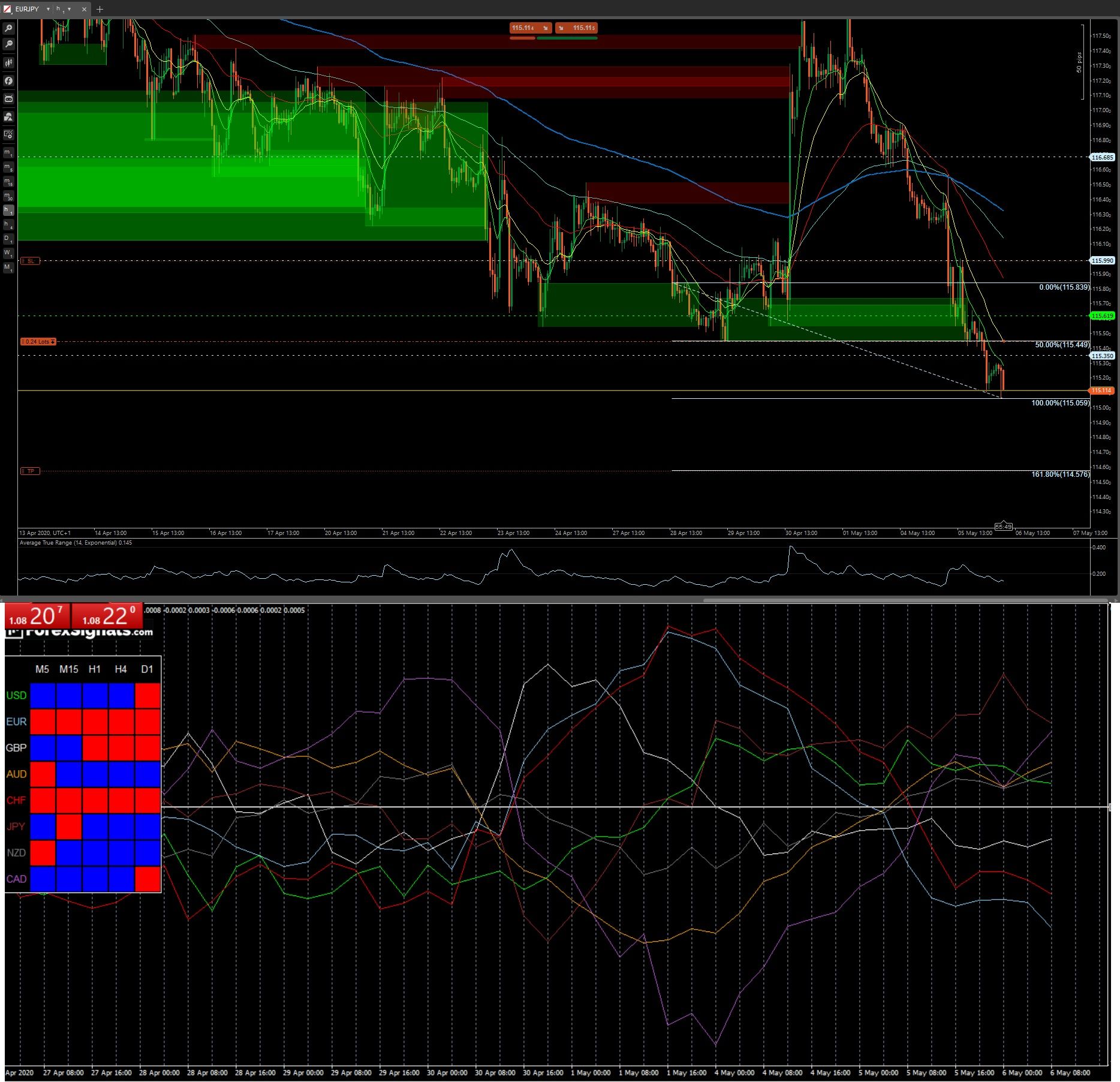This screenshot has width=1120, height=1082.
Task: Switch to W1 weekly timeframe
Action: pos(8,253)
